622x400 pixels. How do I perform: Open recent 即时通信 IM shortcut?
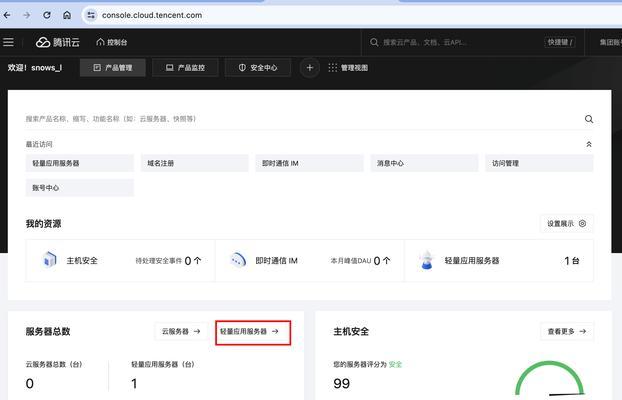pyautogui.click(x=309, y=163)
